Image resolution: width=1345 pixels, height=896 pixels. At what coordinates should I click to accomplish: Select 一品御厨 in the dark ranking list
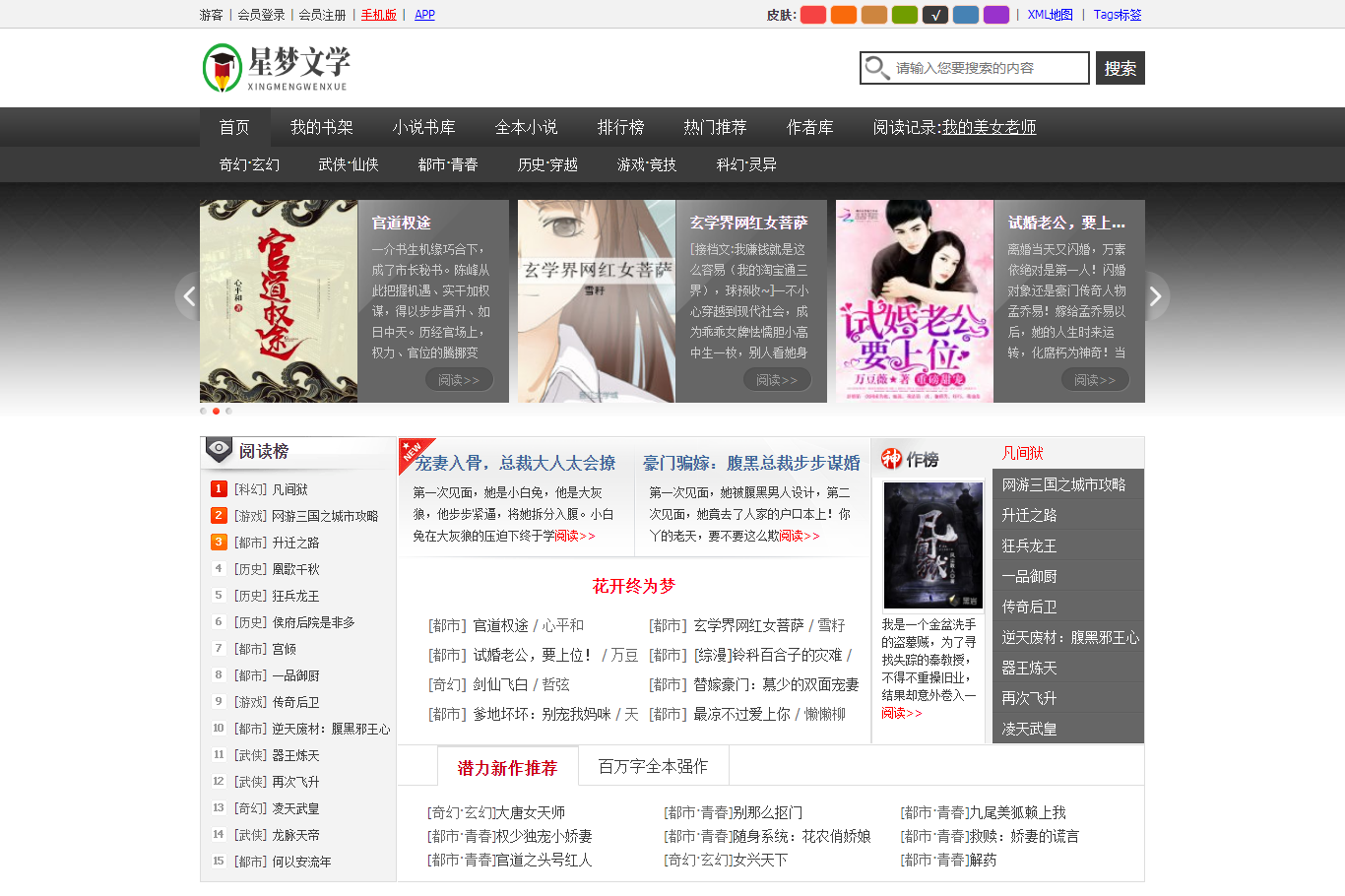click(x=1029, y=576)
